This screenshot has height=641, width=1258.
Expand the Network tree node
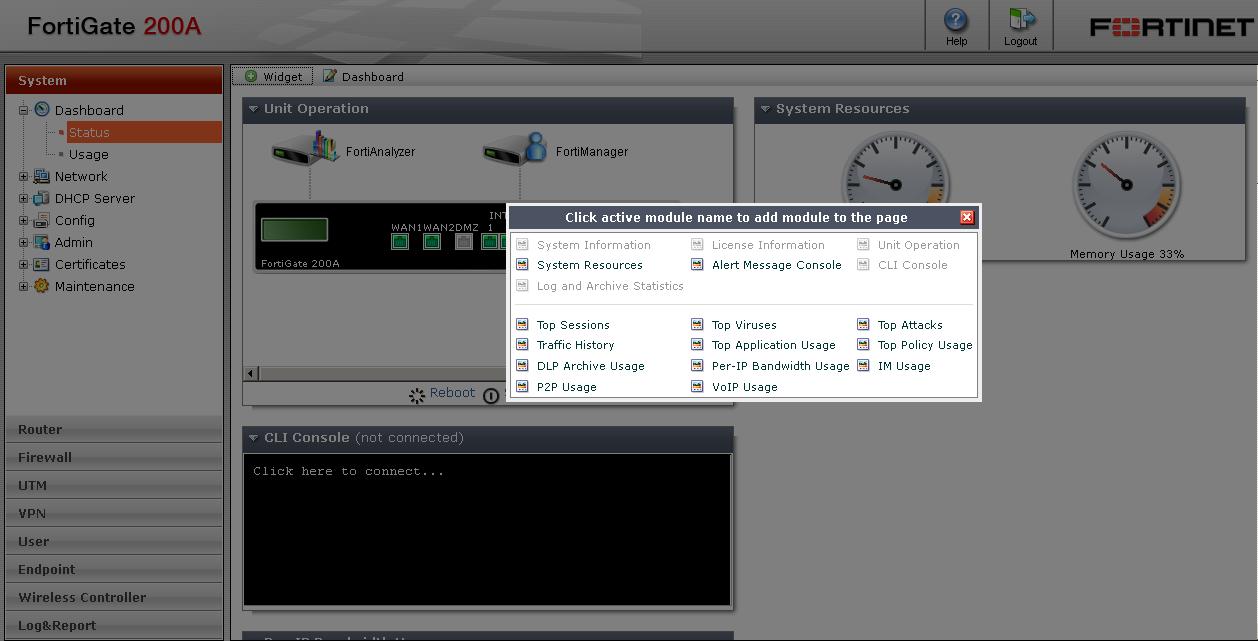(x=23, y=176)
